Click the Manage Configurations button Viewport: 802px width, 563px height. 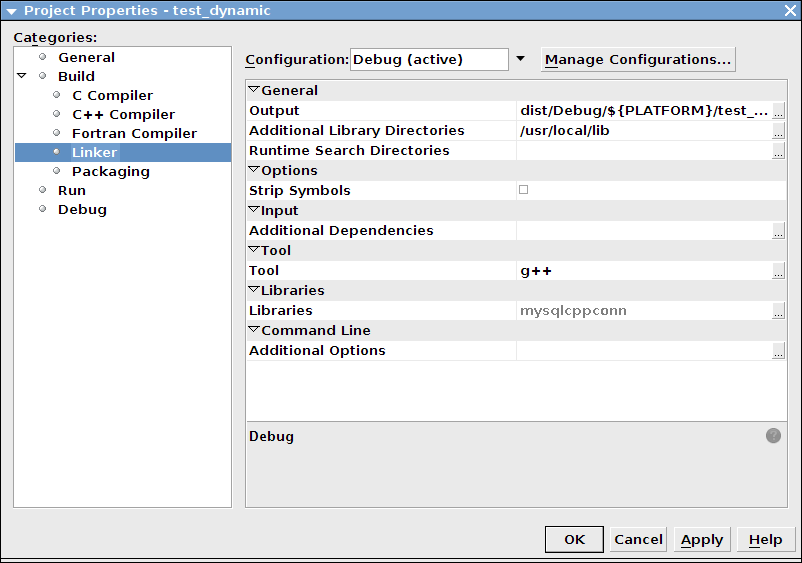[x=638, y=59]
